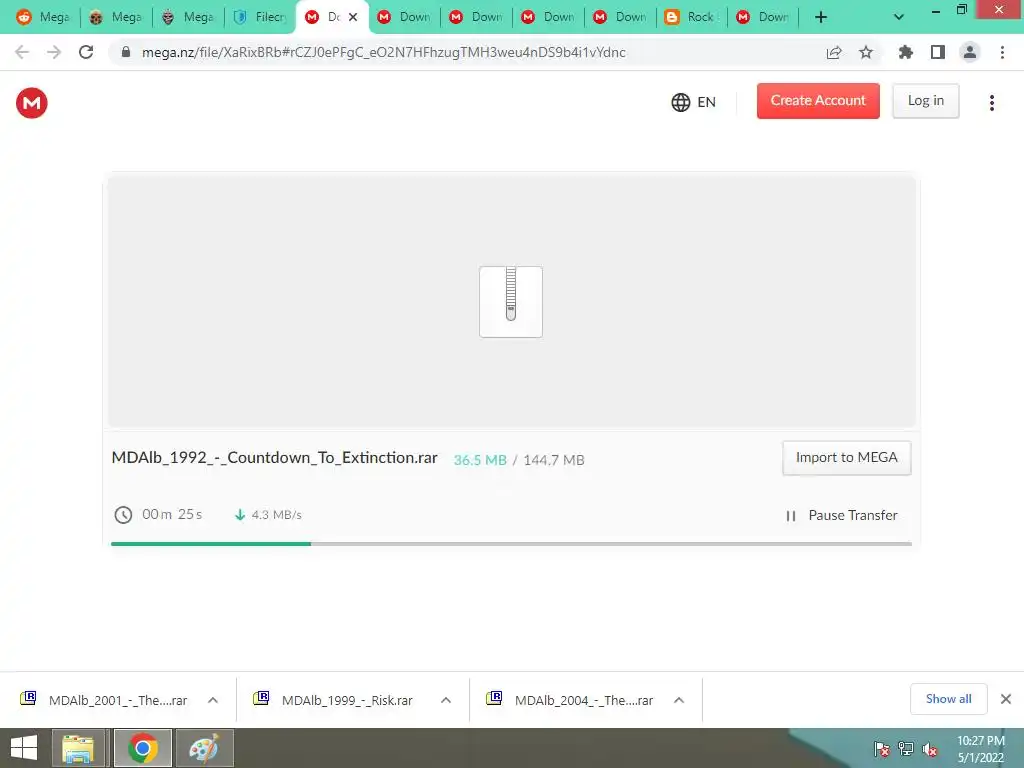The height and width of the screenshot is (768, 1024).
Task: Switch to the second Mega tab
Action: [116, 17]
